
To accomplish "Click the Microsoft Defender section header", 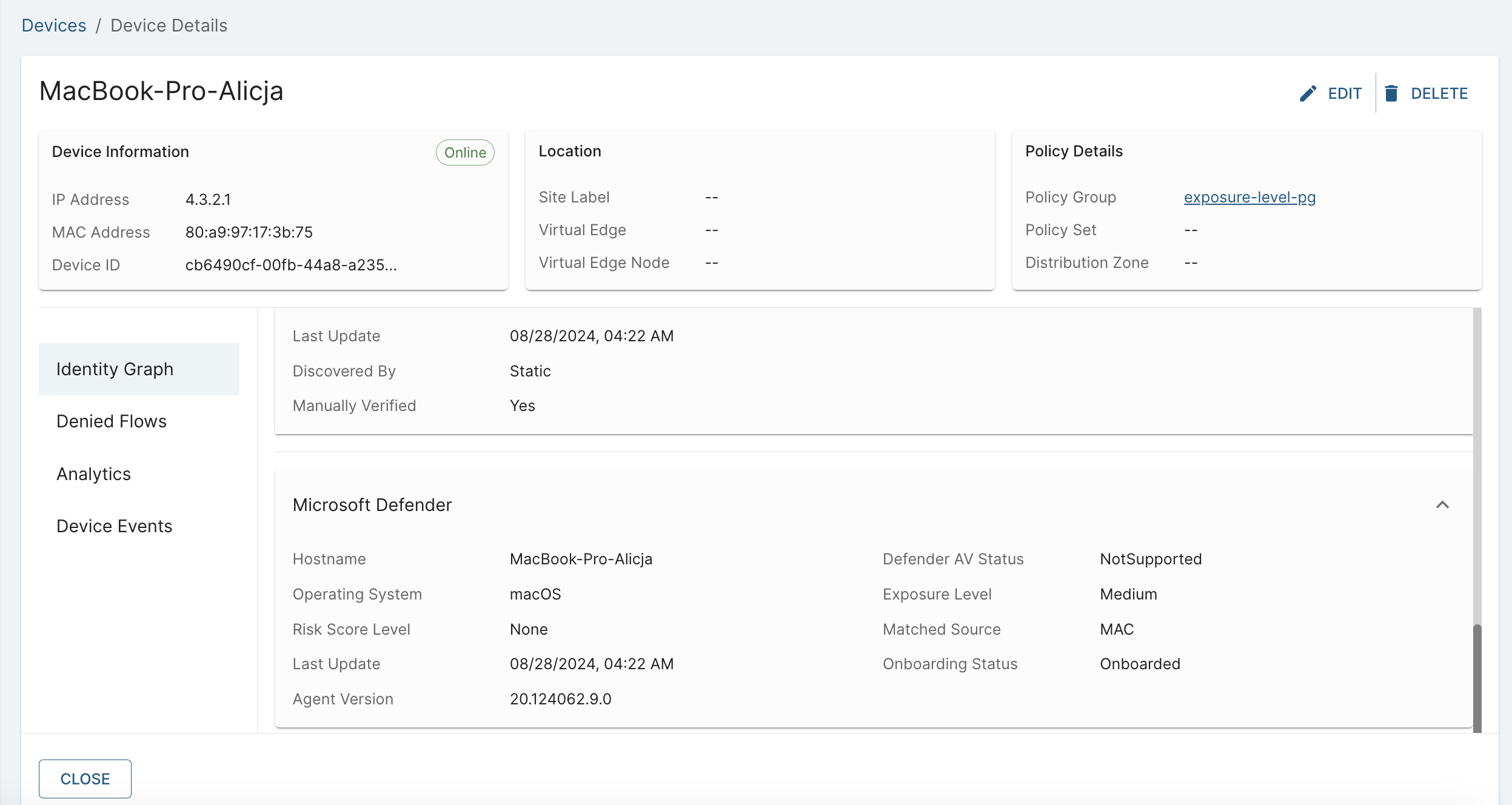I will (372, 505).
